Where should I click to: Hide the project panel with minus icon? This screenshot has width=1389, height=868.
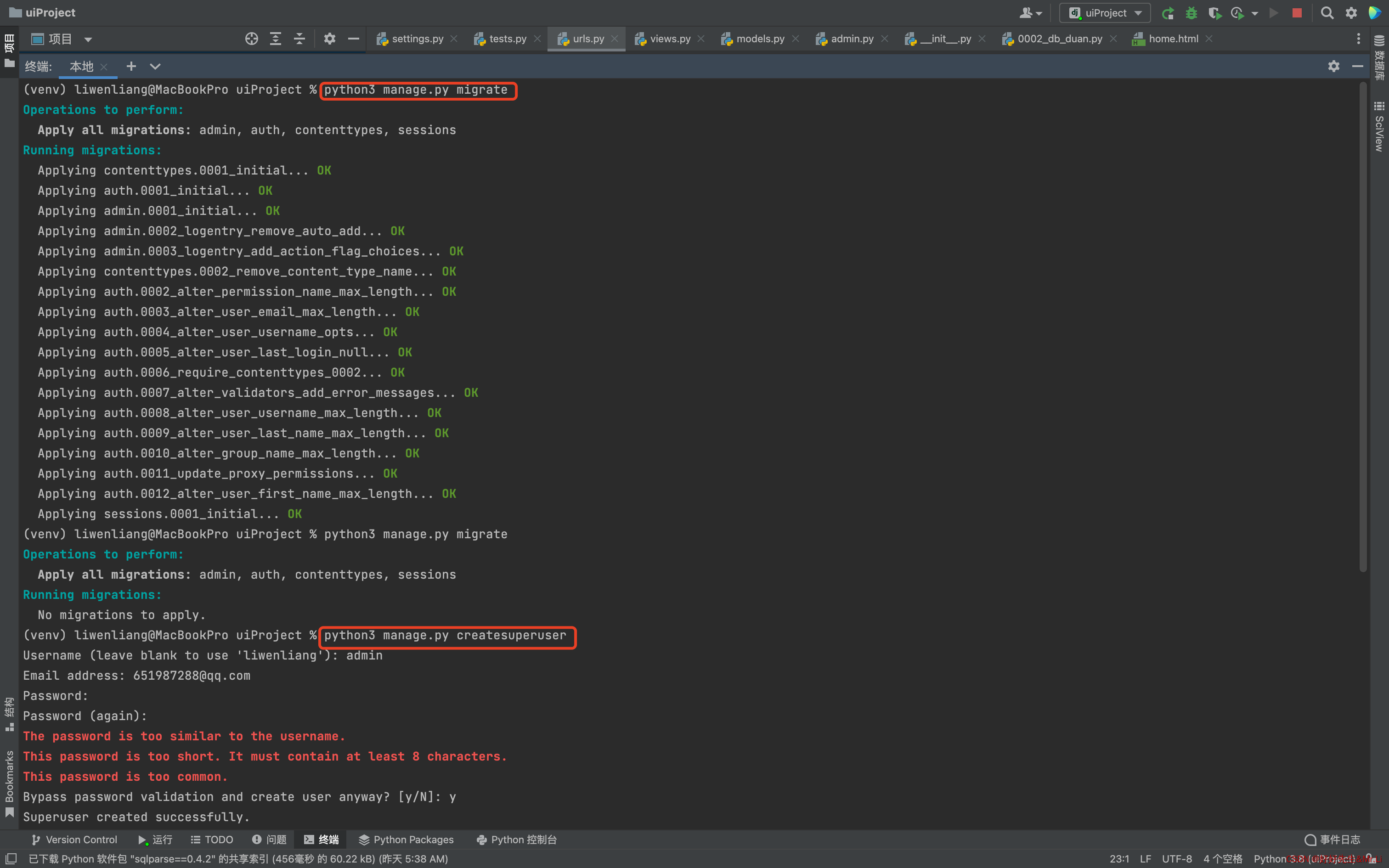click(x=354, y=39)
